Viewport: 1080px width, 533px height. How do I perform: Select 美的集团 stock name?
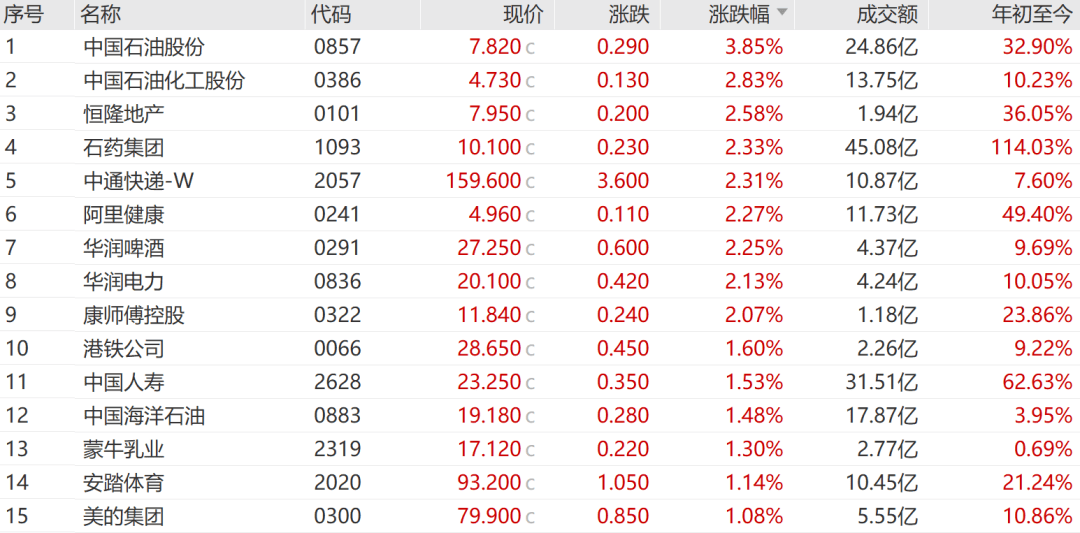coord(123,517)
